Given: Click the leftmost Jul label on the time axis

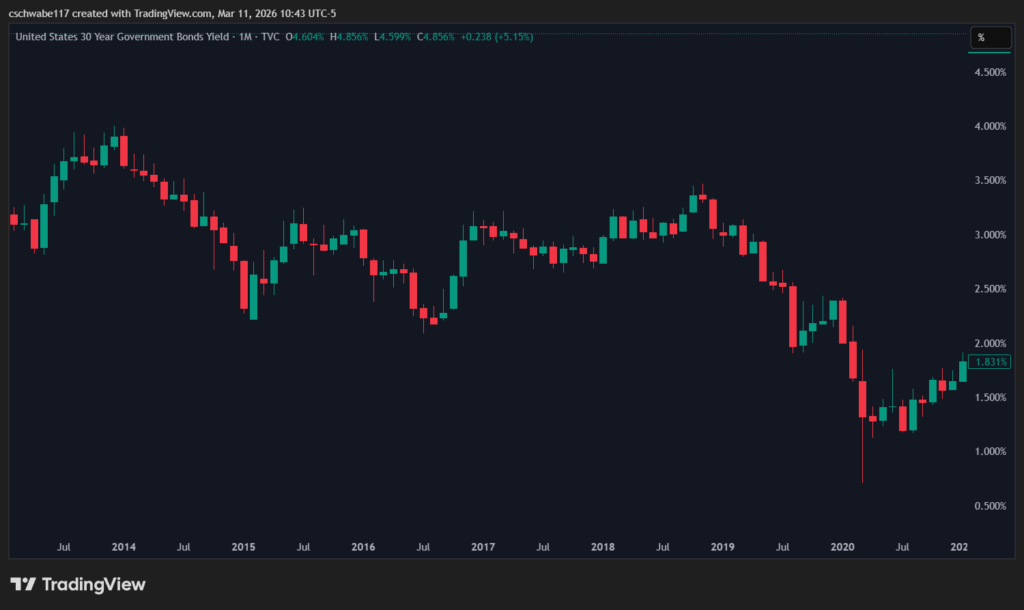Looking at the screenshot, I should (x=63, y=547).
